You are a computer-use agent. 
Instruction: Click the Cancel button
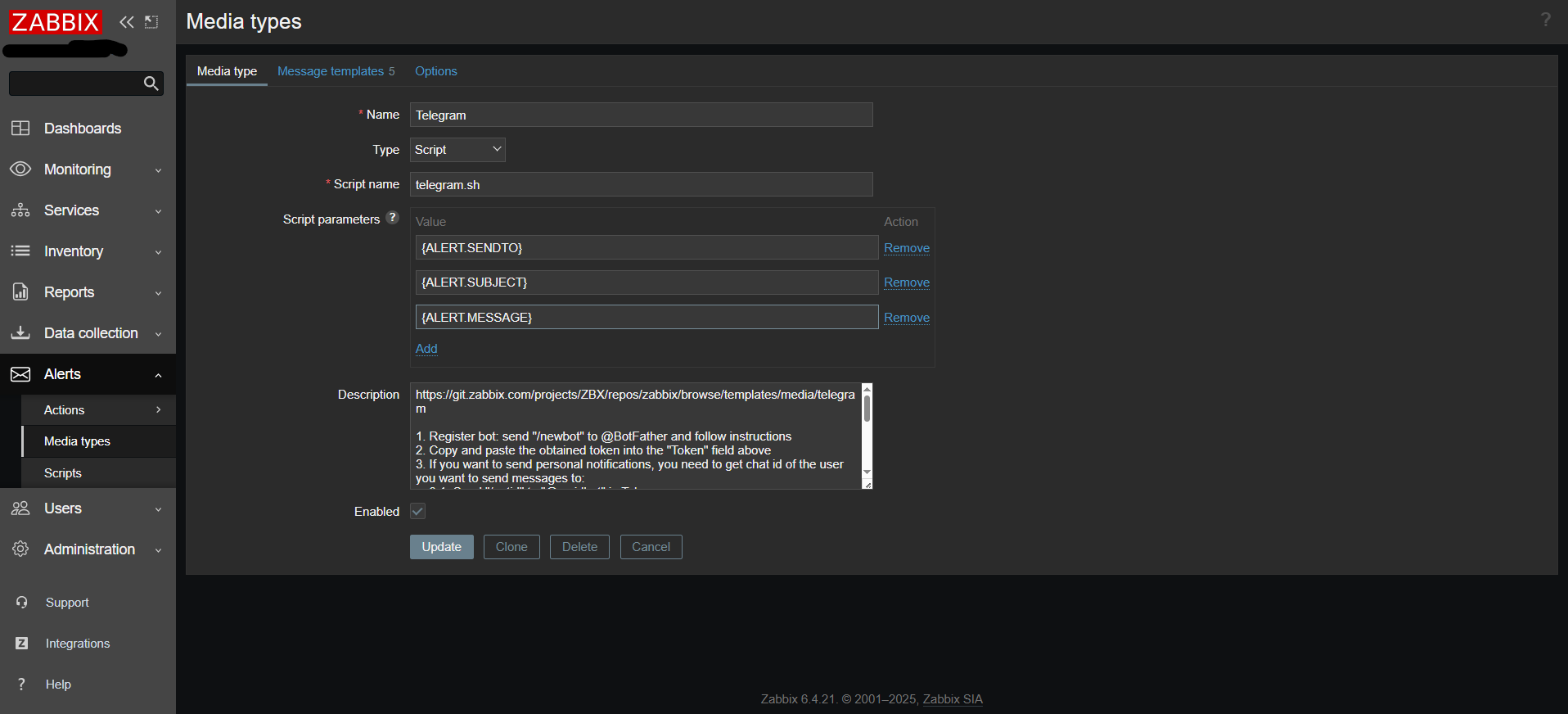pos(651,547)
